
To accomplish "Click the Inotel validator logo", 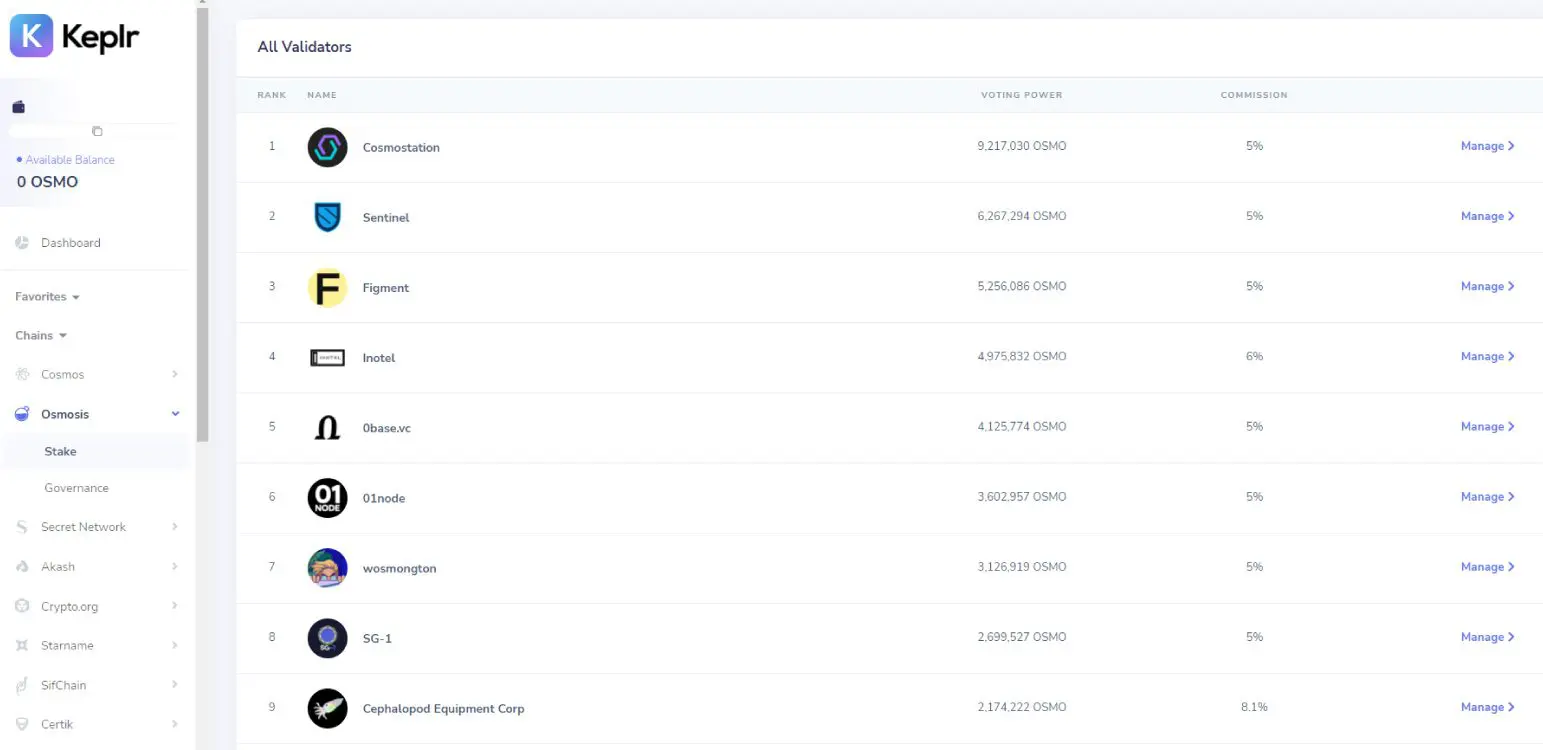I will pos(327,357).
